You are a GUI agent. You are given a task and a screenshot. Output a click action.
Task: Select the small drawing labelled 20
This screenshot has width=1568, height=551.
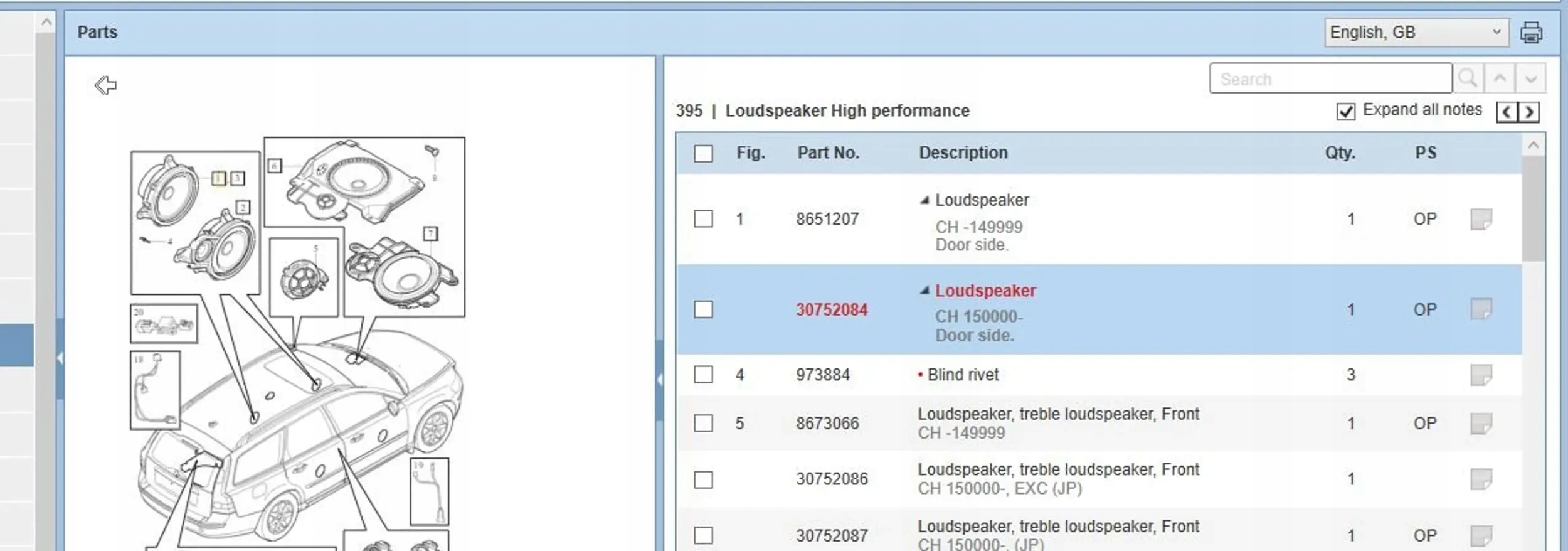(x=164, y=324)
